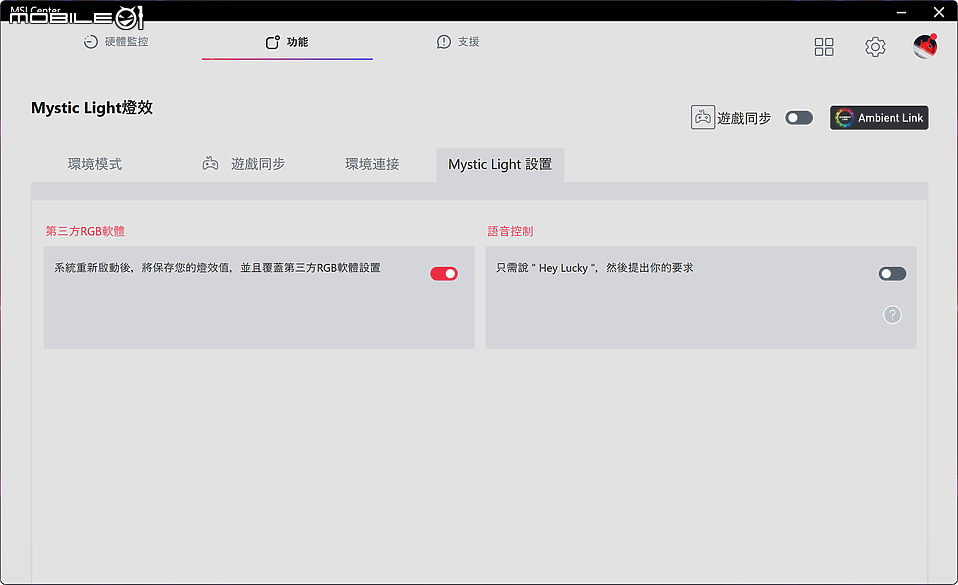Switch to the 環境連接 tab
The image size is (958, 585).
coord(372,164)
